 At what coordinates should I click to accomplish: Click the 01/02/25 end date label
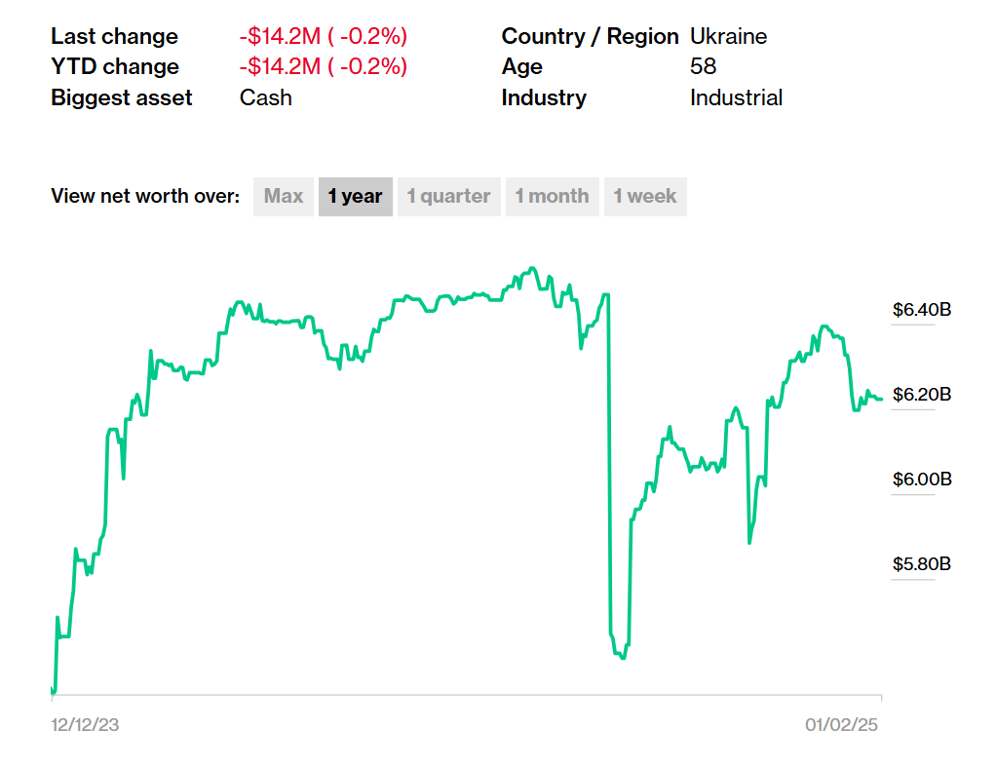coord(843,725)
